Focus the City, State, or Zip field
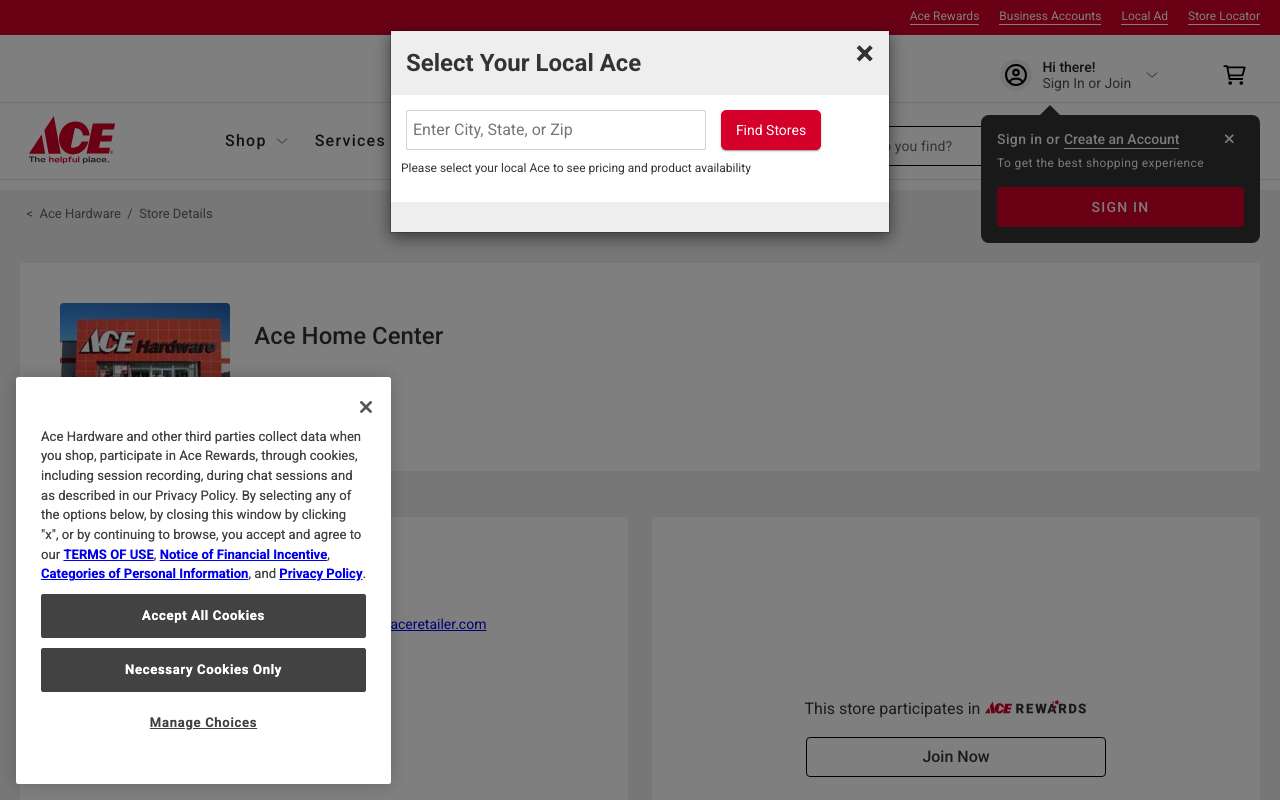 556,130
